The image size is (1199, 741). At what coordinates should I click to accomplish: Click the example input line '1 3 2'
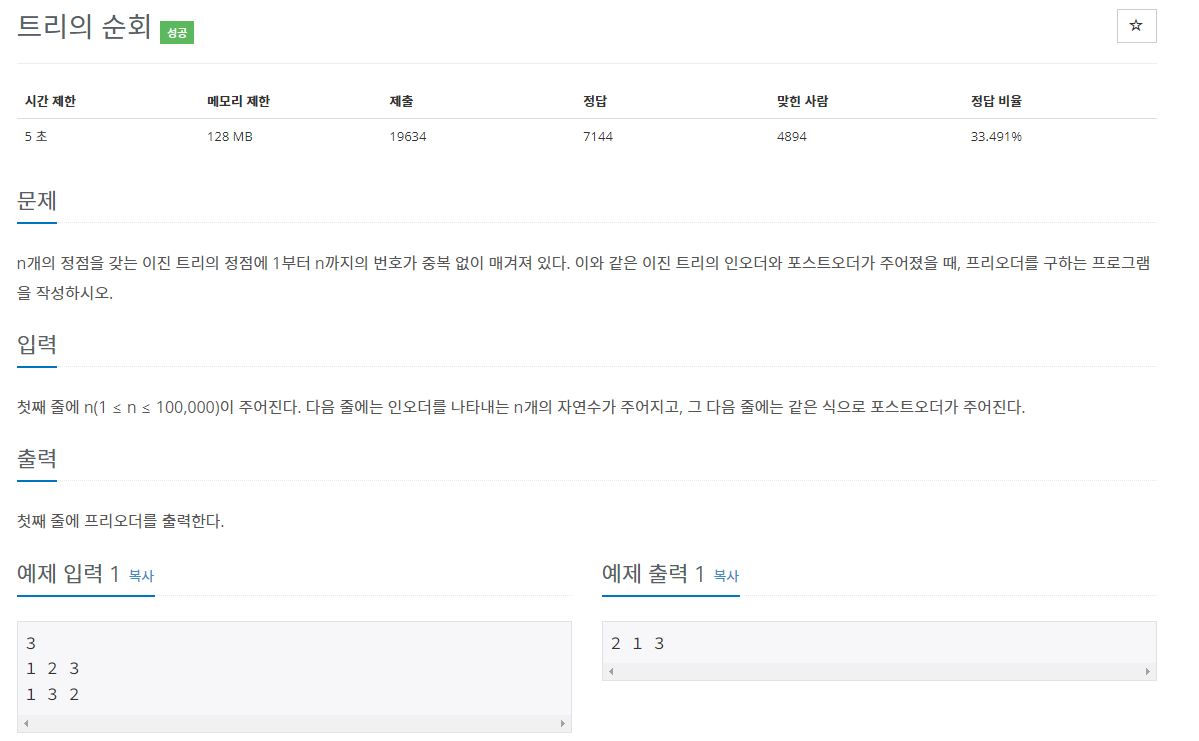coord(53,694)
